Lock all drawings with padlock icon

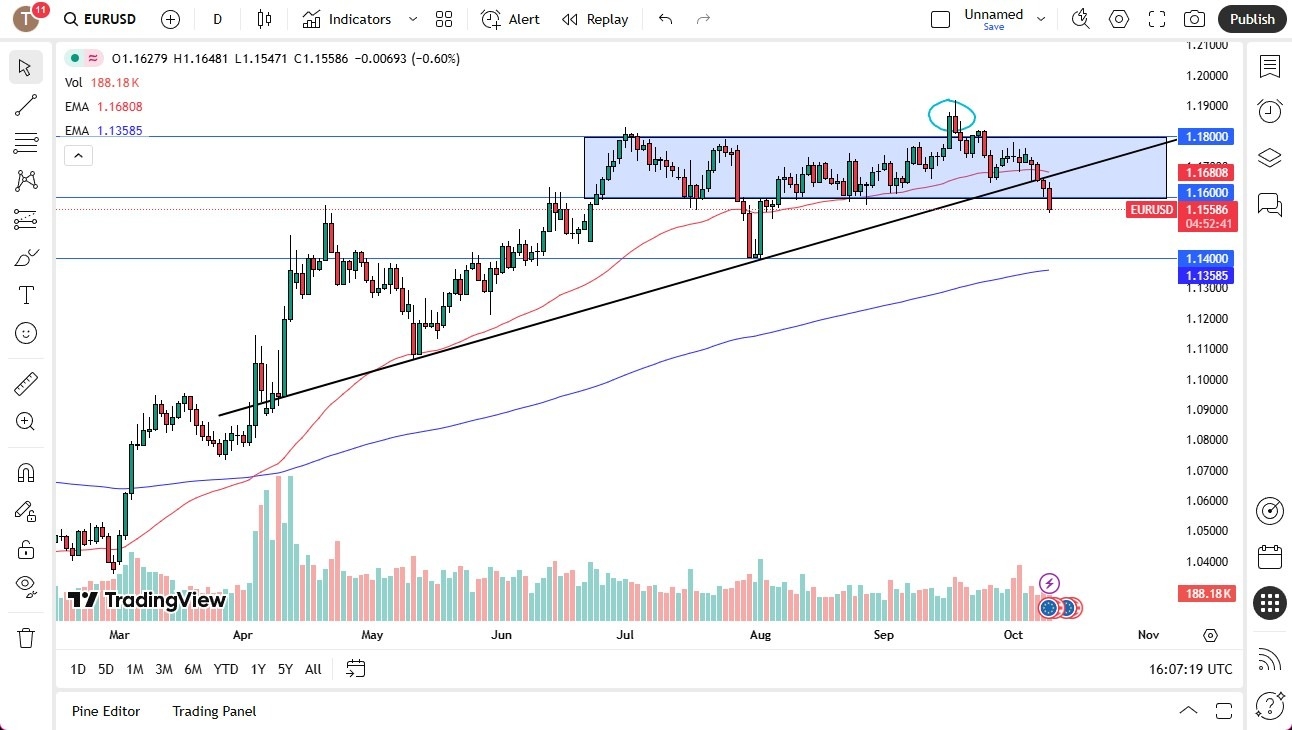click(x=26, y=549)
